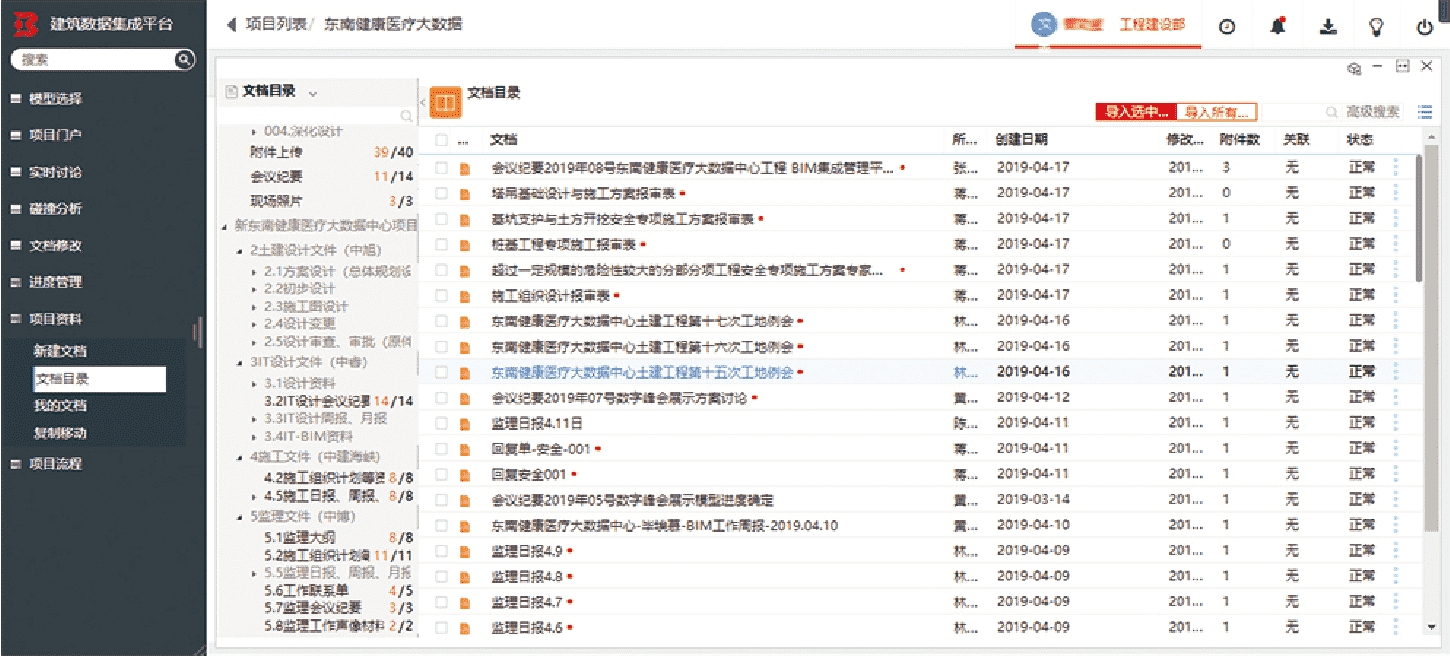Viewport: 1450px width, 656px height.
Task: Click the download tray icon in header
Action: 1328,27
